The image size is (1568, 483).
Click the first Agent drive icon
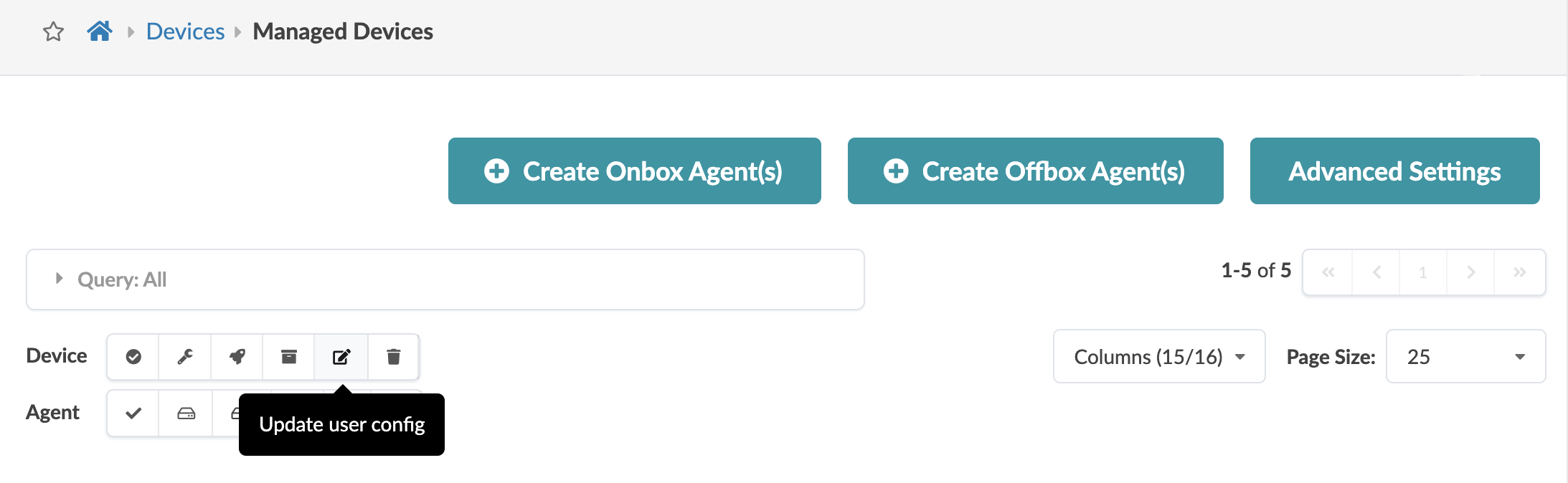click(x=186, y=413)
